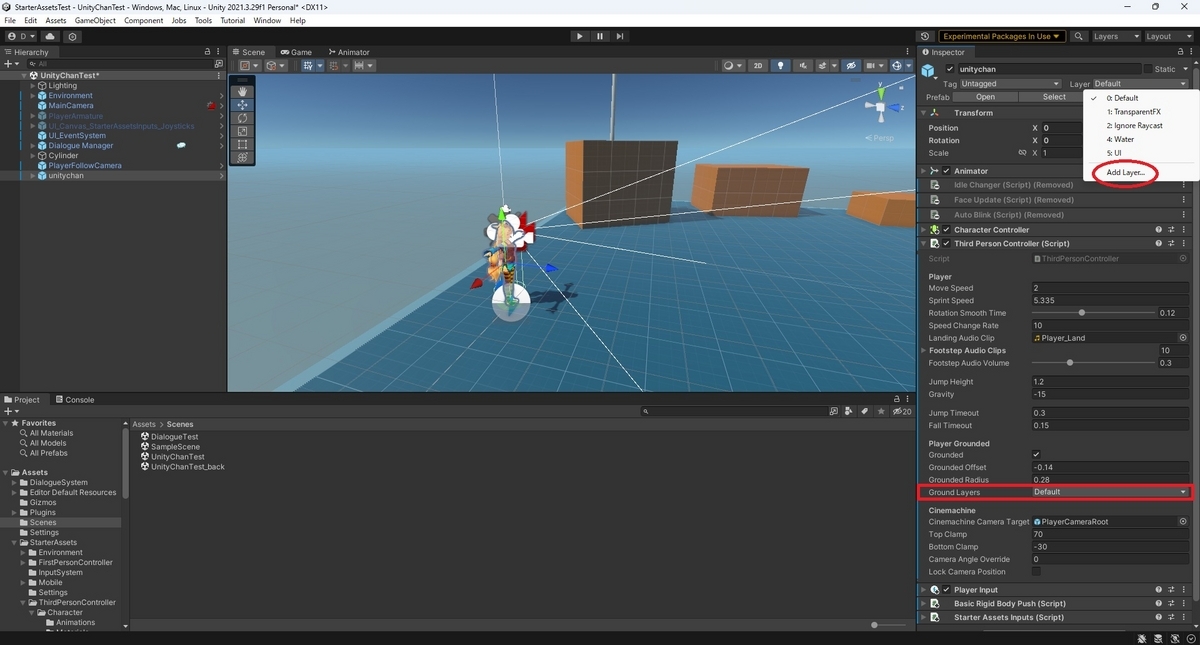Click the Pause button
The width and height of the screenshot is (1200, 645).
600,36
